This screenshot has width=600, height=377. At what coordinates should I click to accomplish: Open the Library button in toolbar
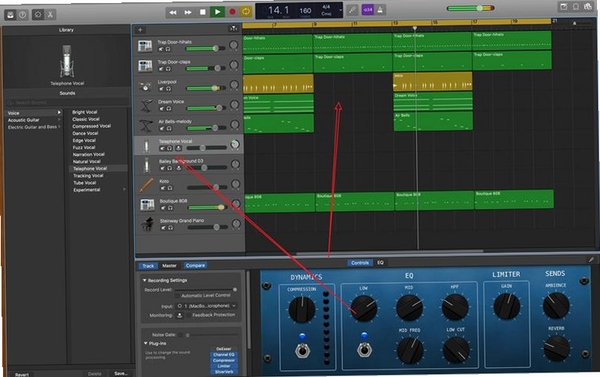coord(10,15)
